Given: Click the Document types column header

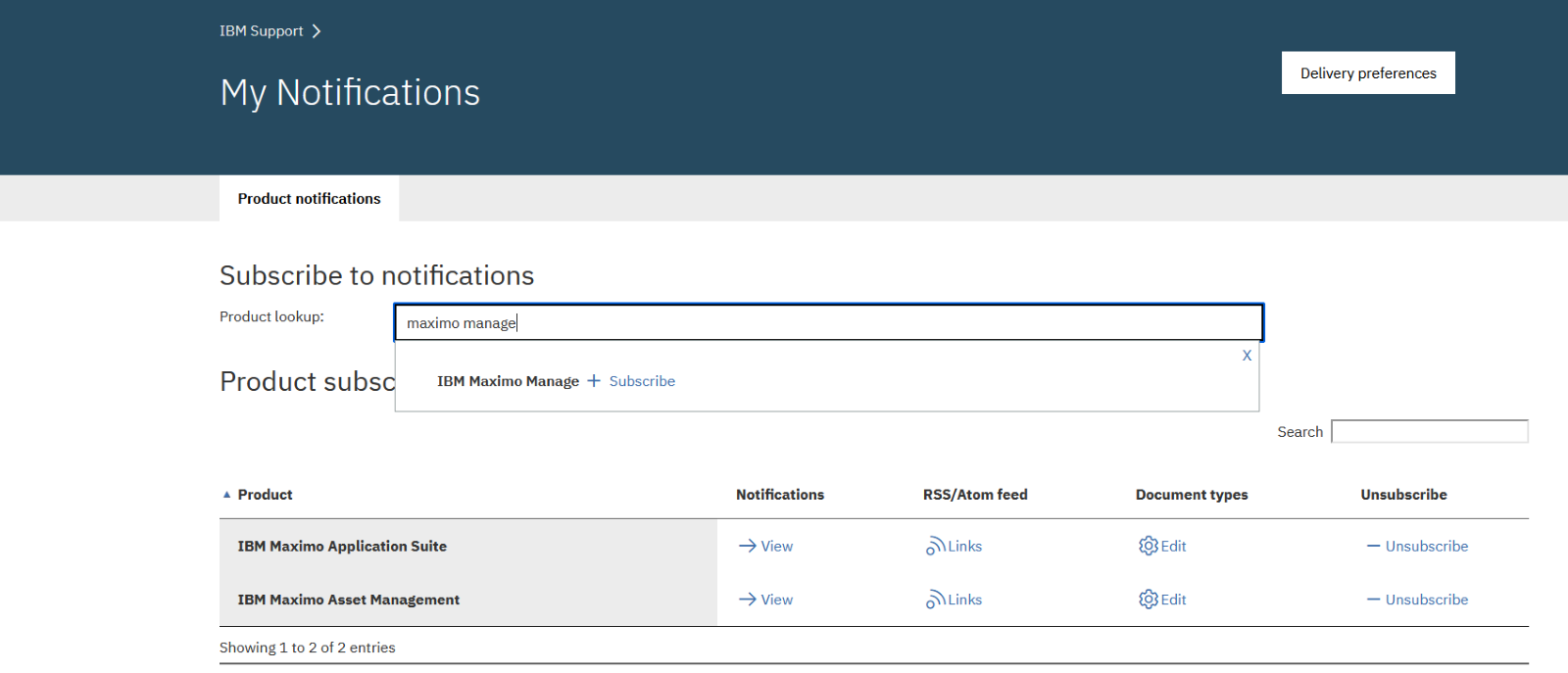Looking at the screenshot, I should [x=1192, y=495].
